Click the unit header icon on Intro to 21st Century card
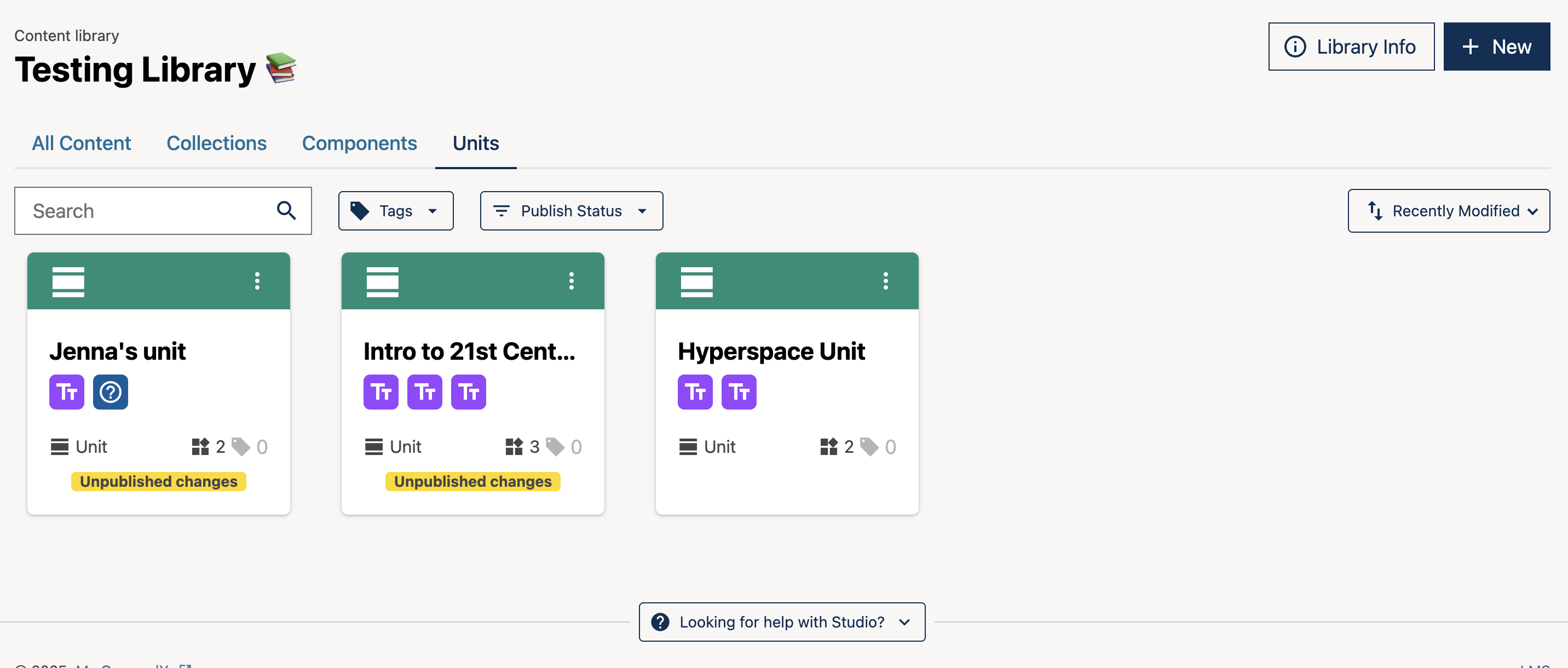 pyautogui.click(x=382, y=281)
